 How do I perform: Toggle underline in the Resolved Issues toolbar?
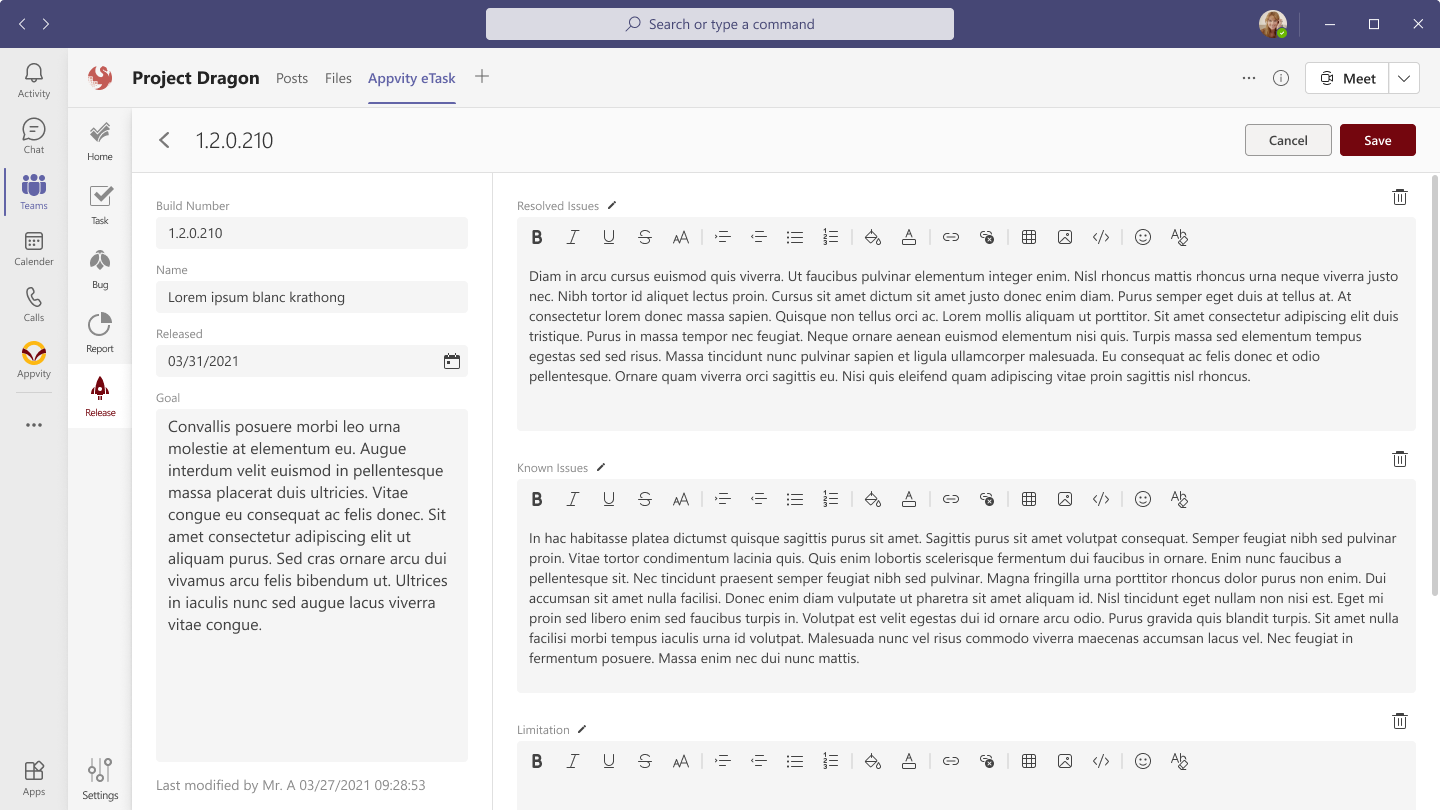(609, 236)
